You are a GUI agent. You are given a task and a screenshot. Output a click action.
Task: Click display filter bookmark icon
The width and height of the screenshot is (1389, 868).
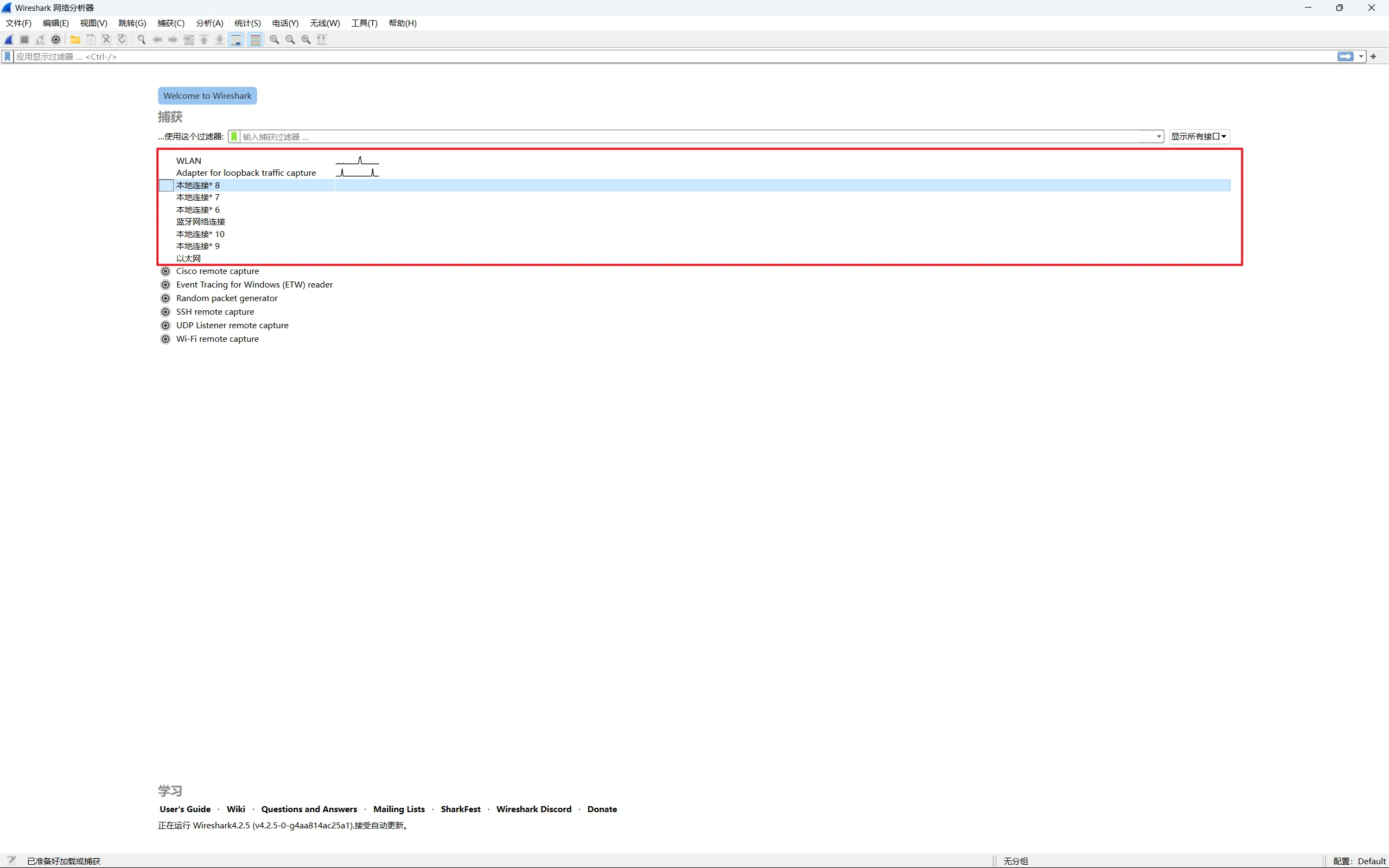(x=8, y=56)
